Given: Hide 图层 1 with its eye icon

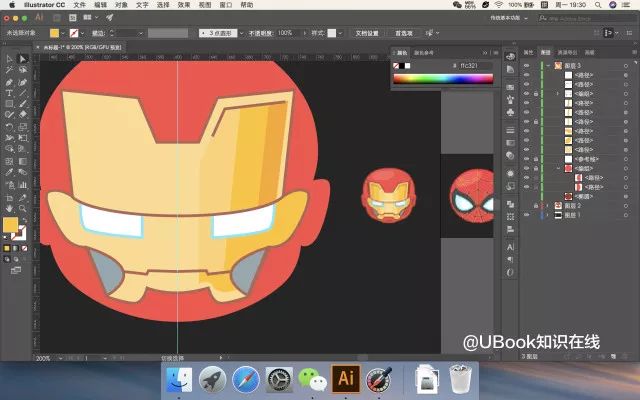Looking at the screenshot, I should [527, 215].
